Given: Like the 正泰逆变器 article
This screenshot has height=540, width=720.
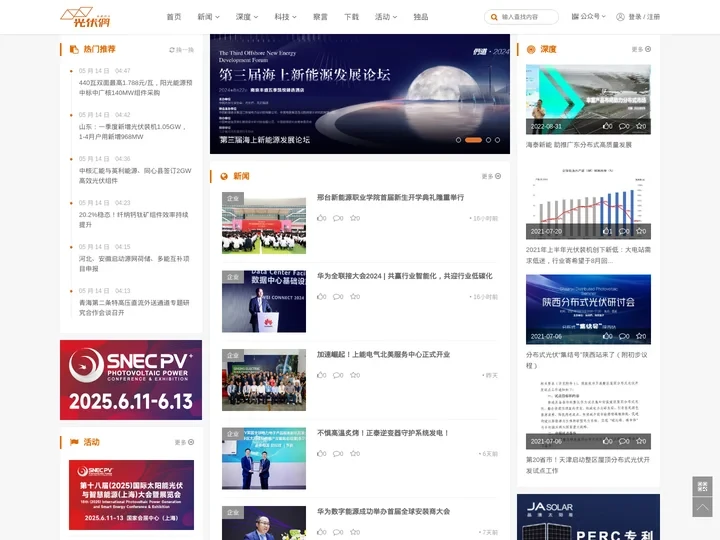Looking at the screenshot, I should pos(321,454).
